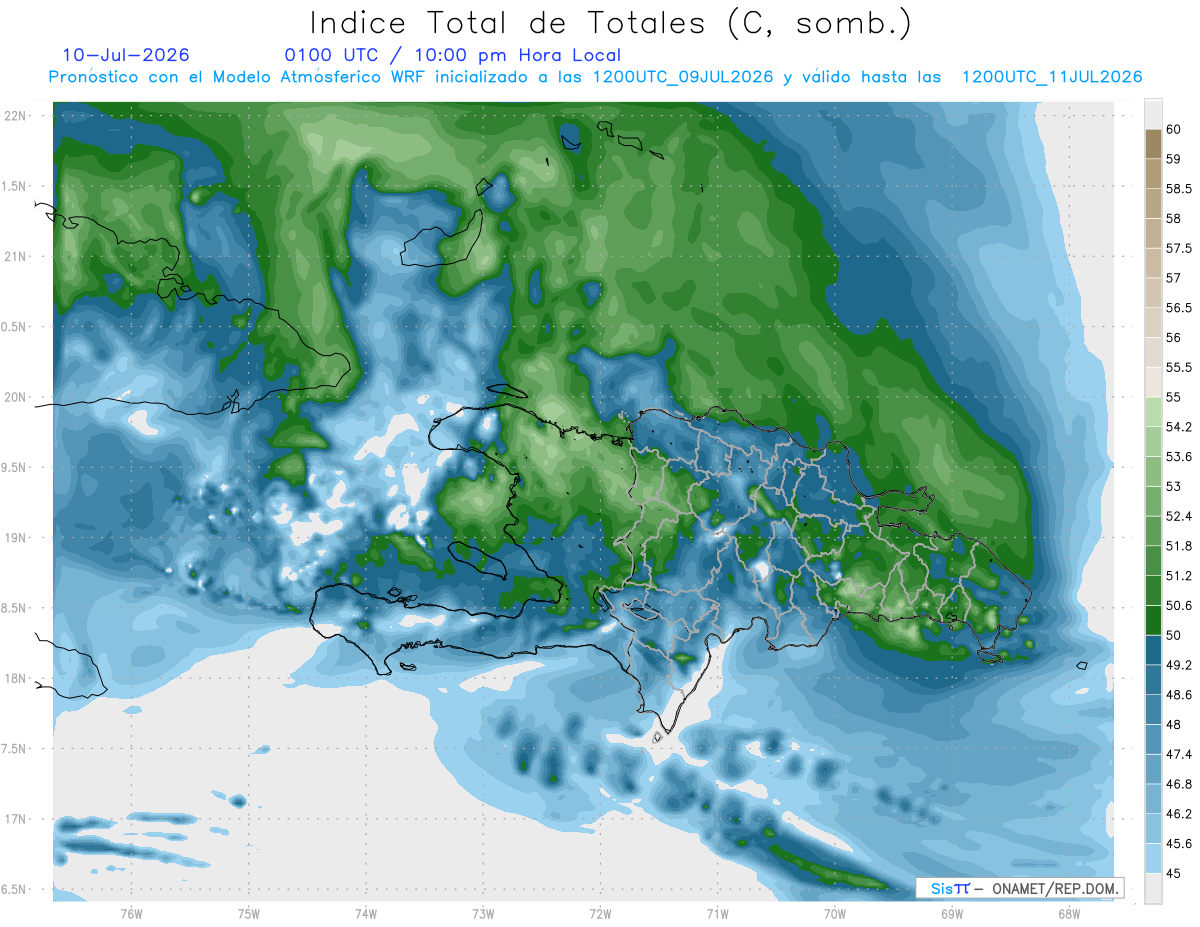The image size is (1200, 927).
Task: Click the colorbar value label 54.2
Action: point(1179,427)
